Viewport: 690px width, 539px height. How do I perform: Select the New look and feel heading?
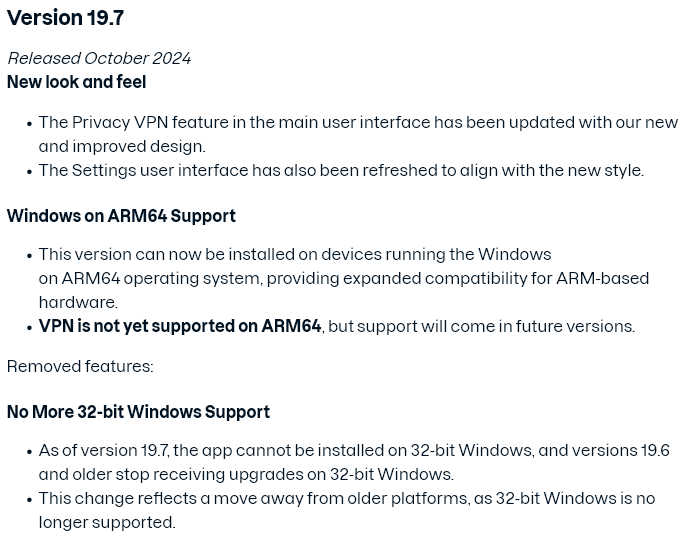tap(76, 82)
